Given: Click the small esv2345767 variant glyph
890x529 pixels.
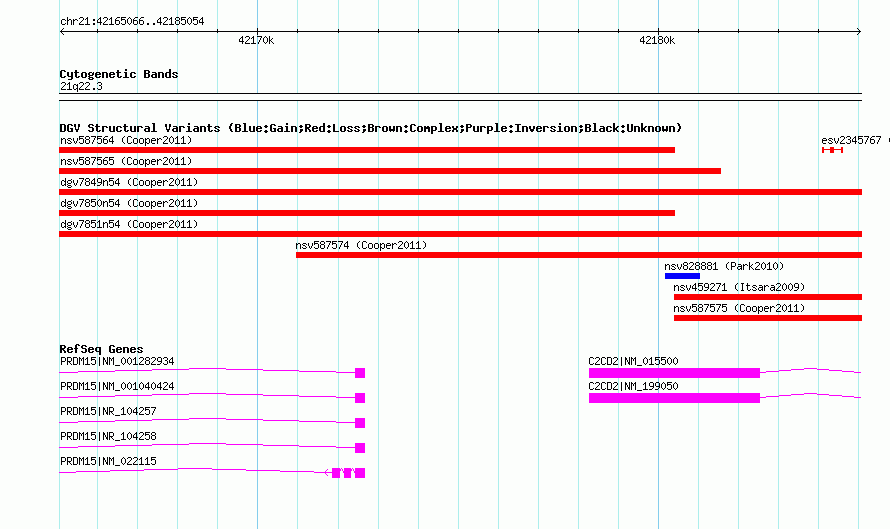Looking at the screenshot, I should [x=832, y=150].
